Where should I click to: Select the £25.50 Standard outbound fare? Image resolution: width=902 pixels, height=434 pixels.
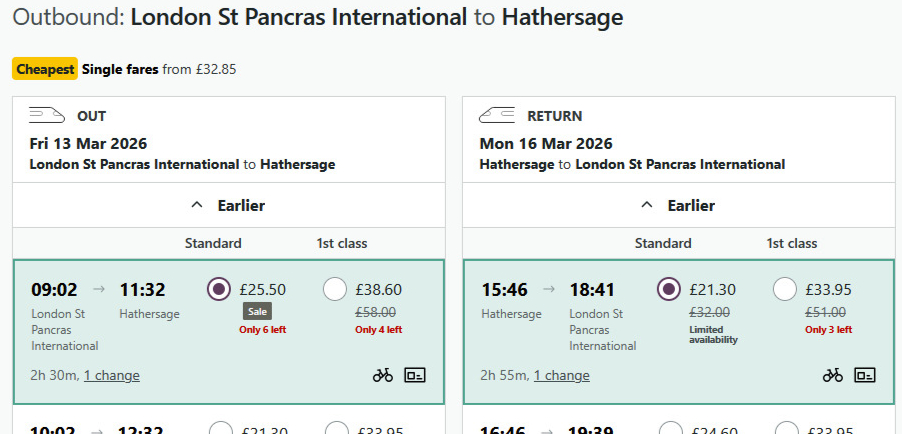pos(218,289)
